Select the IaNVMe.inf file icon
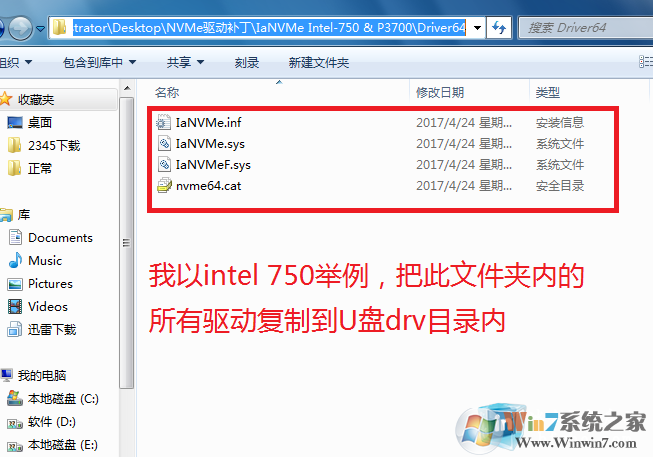The image size is (653, 457). point(164,122)
